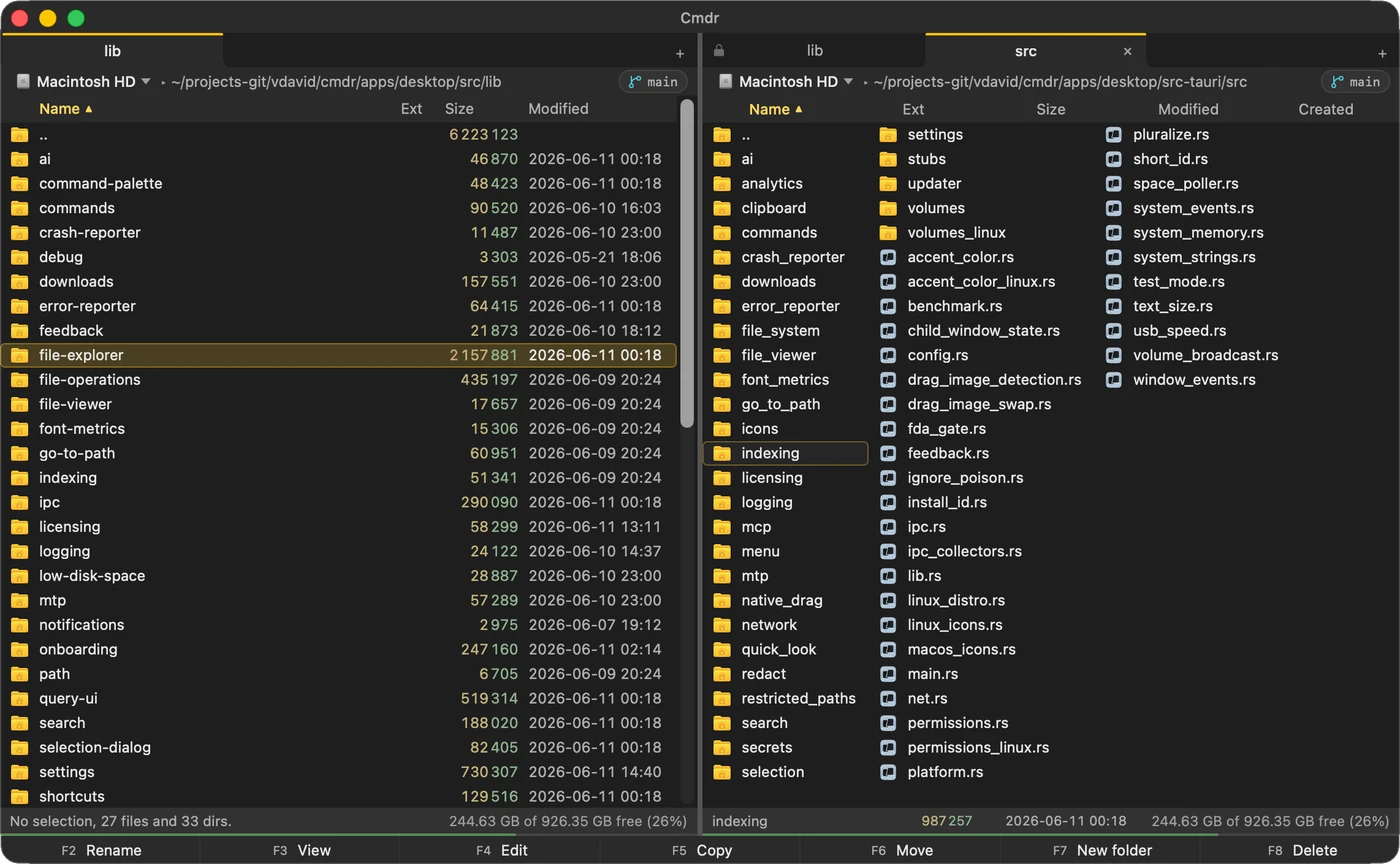The image size is (1400, 864).
Task: Click the F7 New folder button
Action: click(1101, 850)
